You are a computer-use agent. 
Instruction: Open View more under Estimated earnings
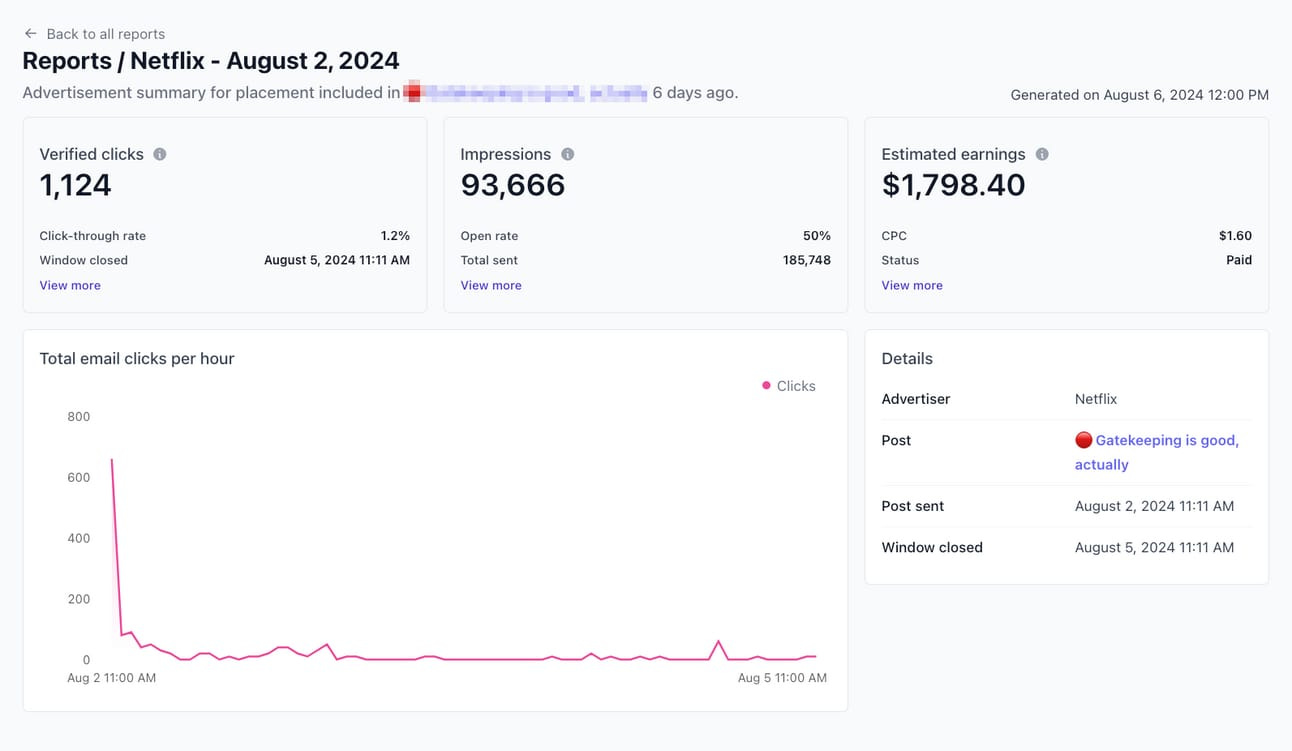(912, 285)
